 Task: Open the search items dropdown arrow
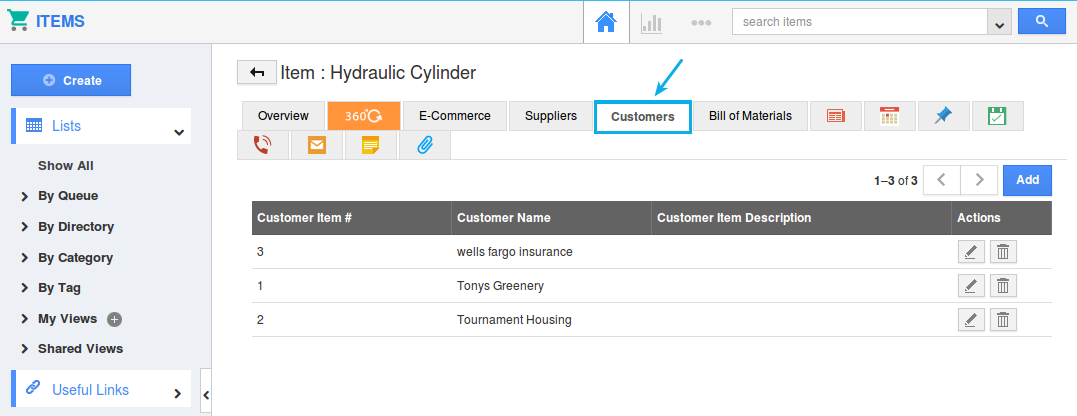998,22
